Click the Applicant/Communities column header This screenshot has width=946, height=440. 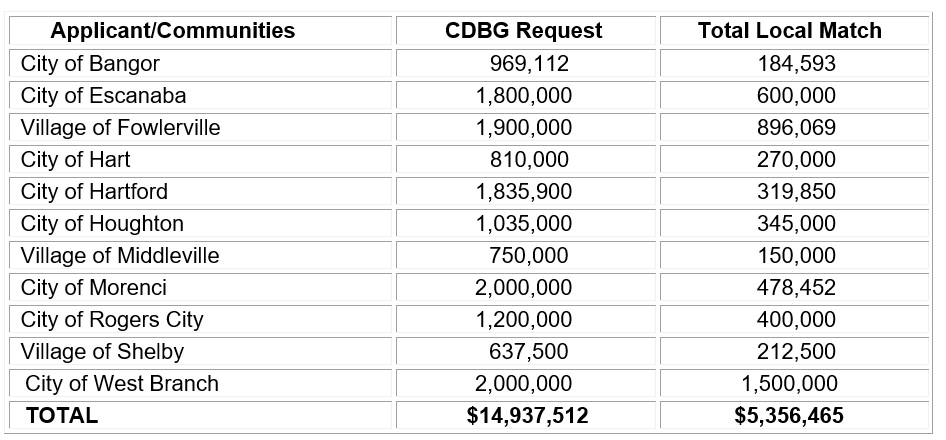click(x=173, y=30)
